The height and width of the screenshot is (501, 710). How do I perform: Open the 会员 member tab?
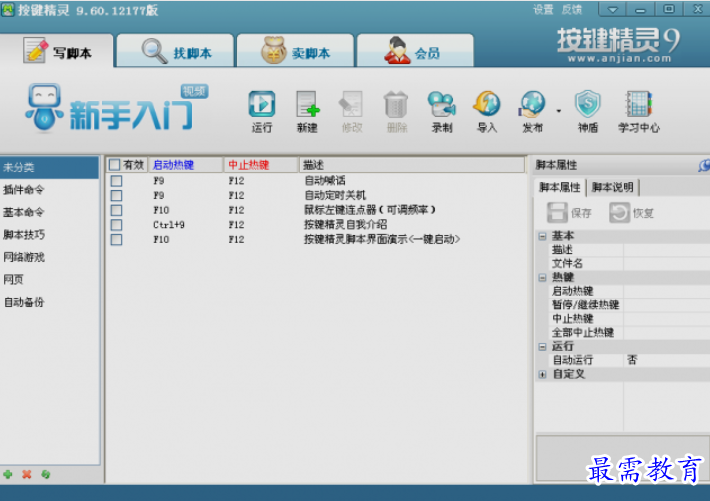(x=415, y=51)
